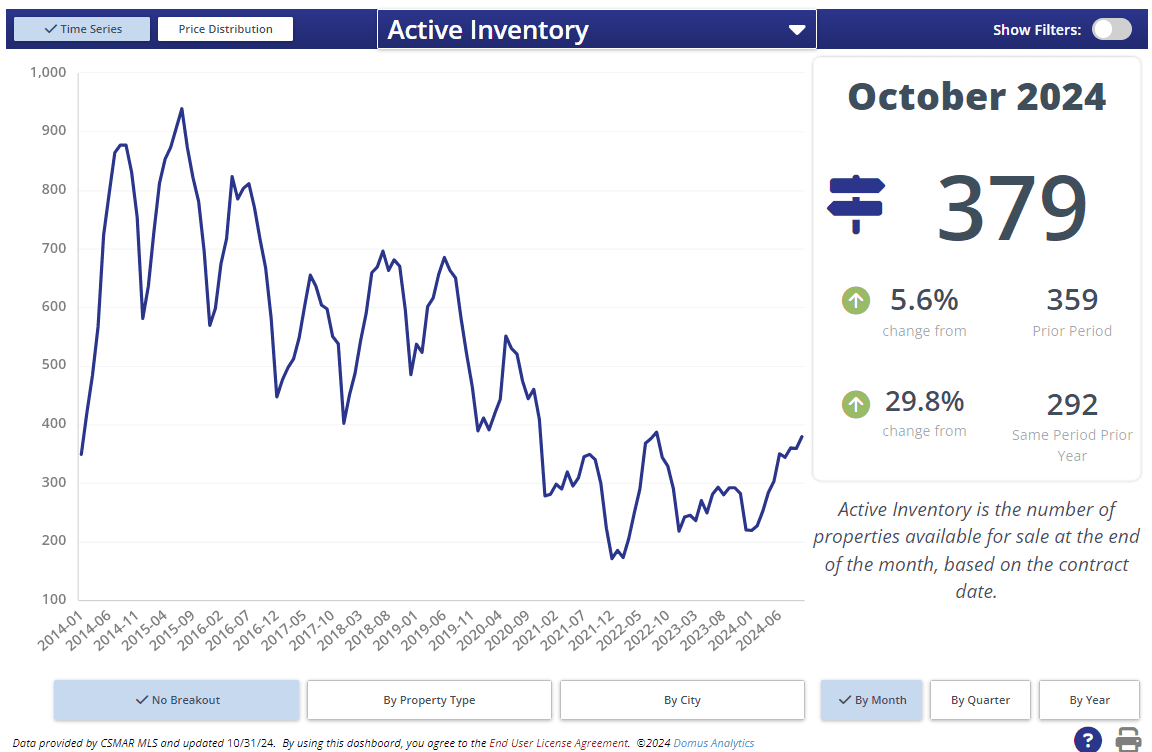Group data By Quarter

coord(980,700)
